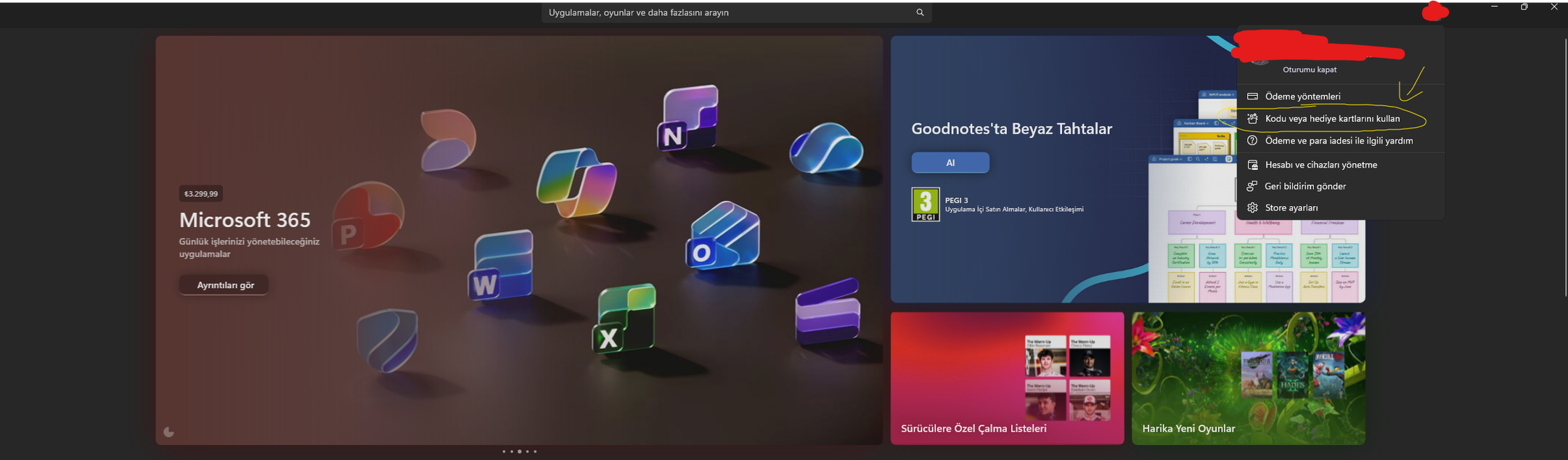Click the ₺3.299,99 price tag
This screenshot has height=460, width=1568.
click(x=201, y=194)
